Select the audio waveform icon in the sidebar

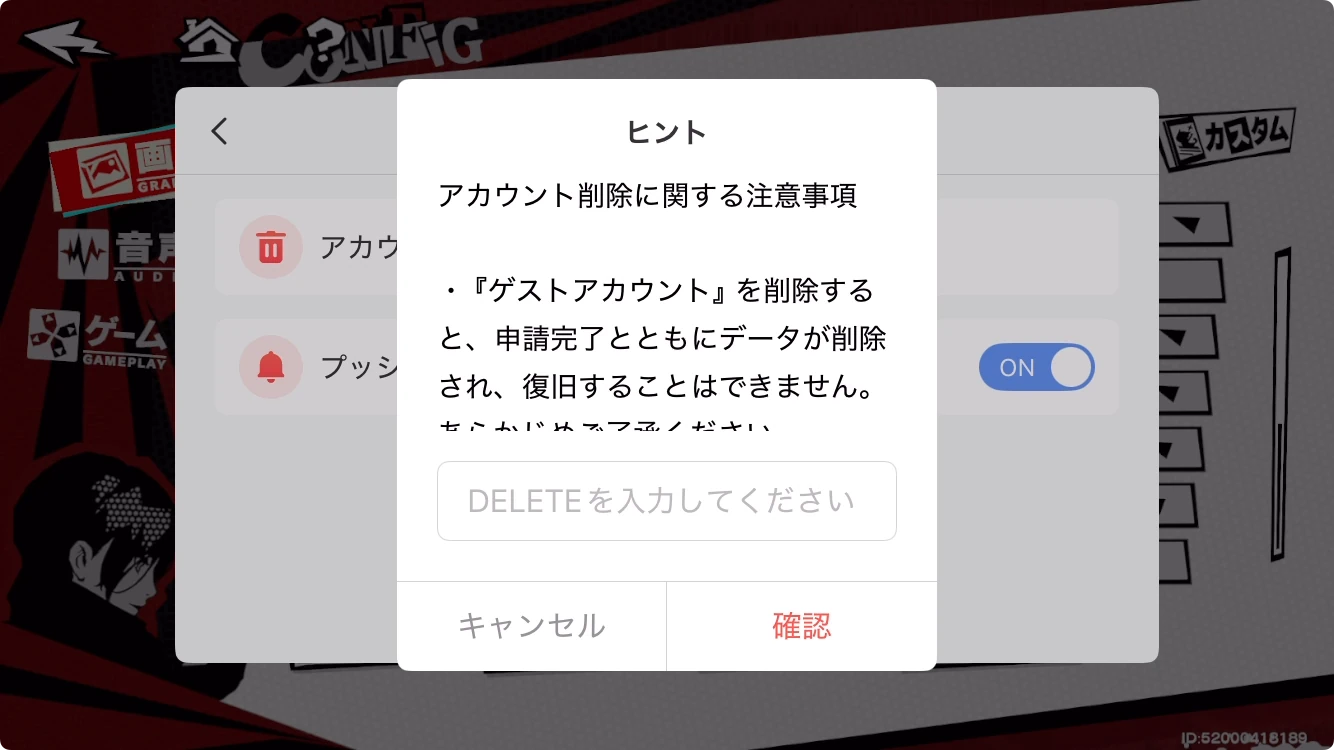[83, 256]
